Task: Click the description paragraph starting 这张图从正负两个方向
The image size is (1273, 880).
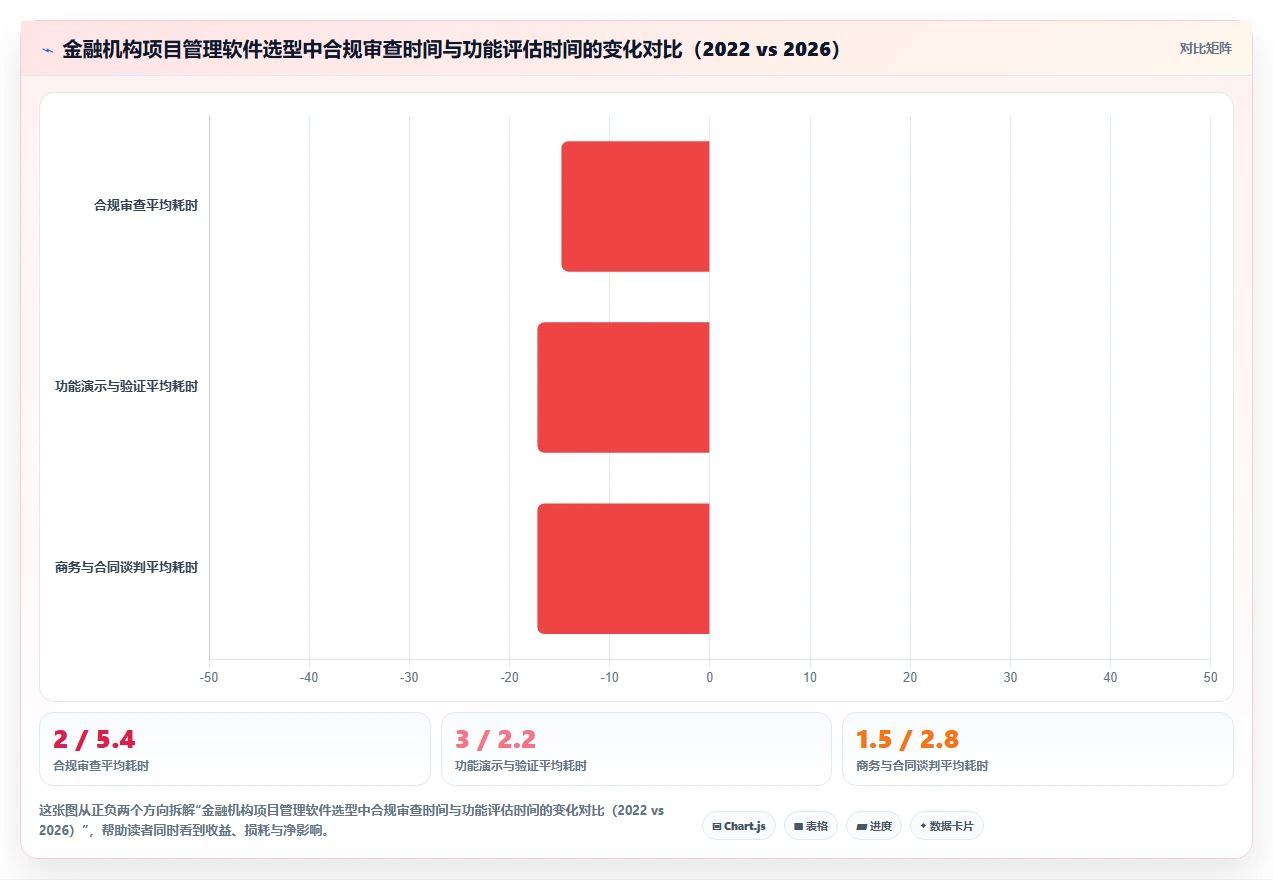Action: tap(352, 820)
